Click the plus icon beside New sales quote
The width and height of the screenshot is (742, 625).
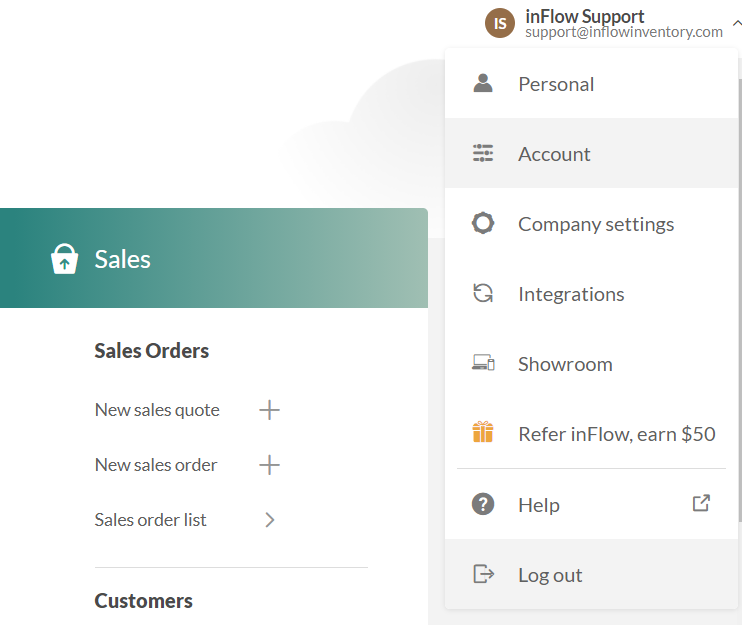pyautogui.click(x=269, y=410)
